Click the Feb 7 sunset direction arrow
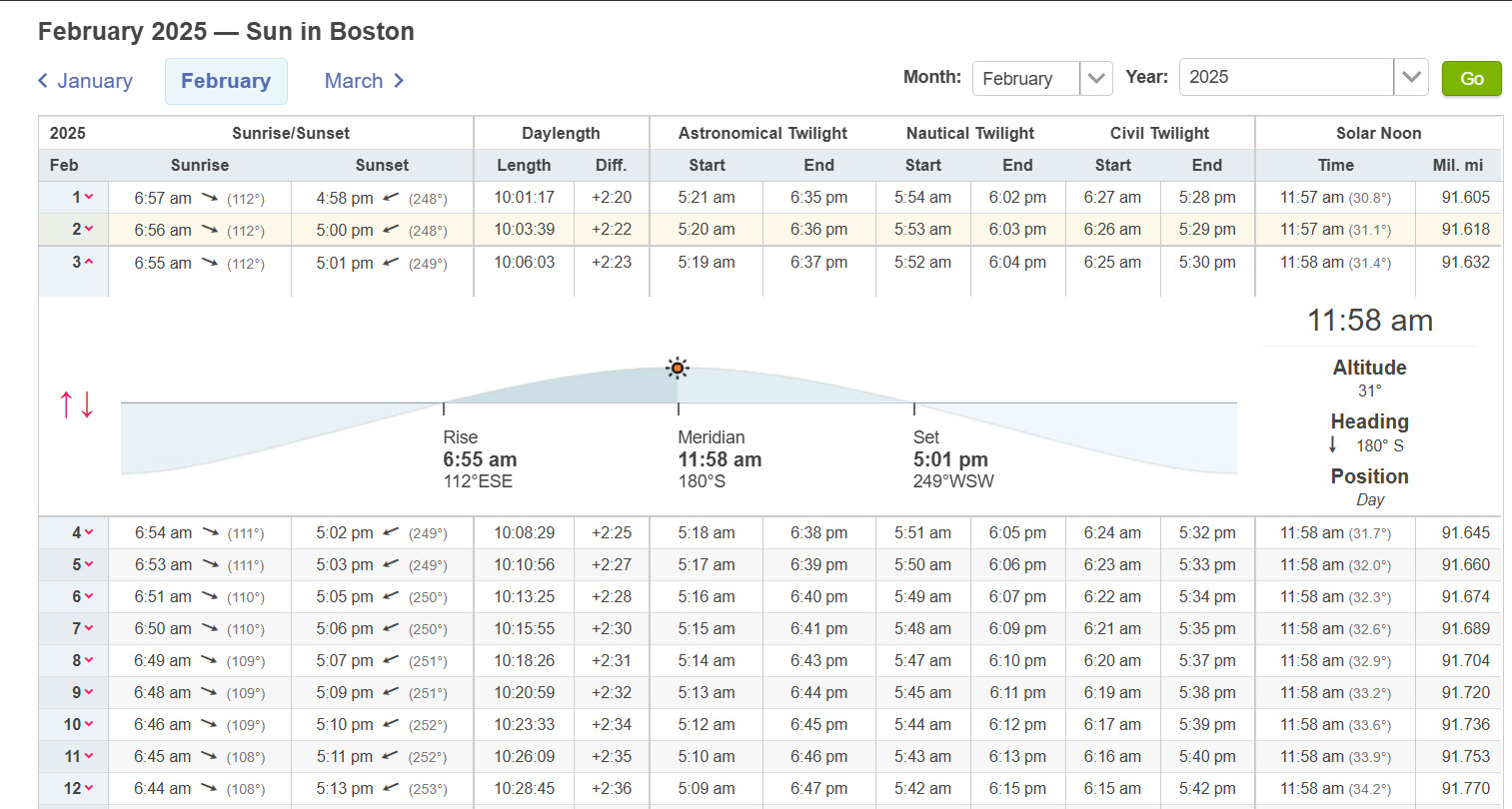1512x809 pixels. 391,629
